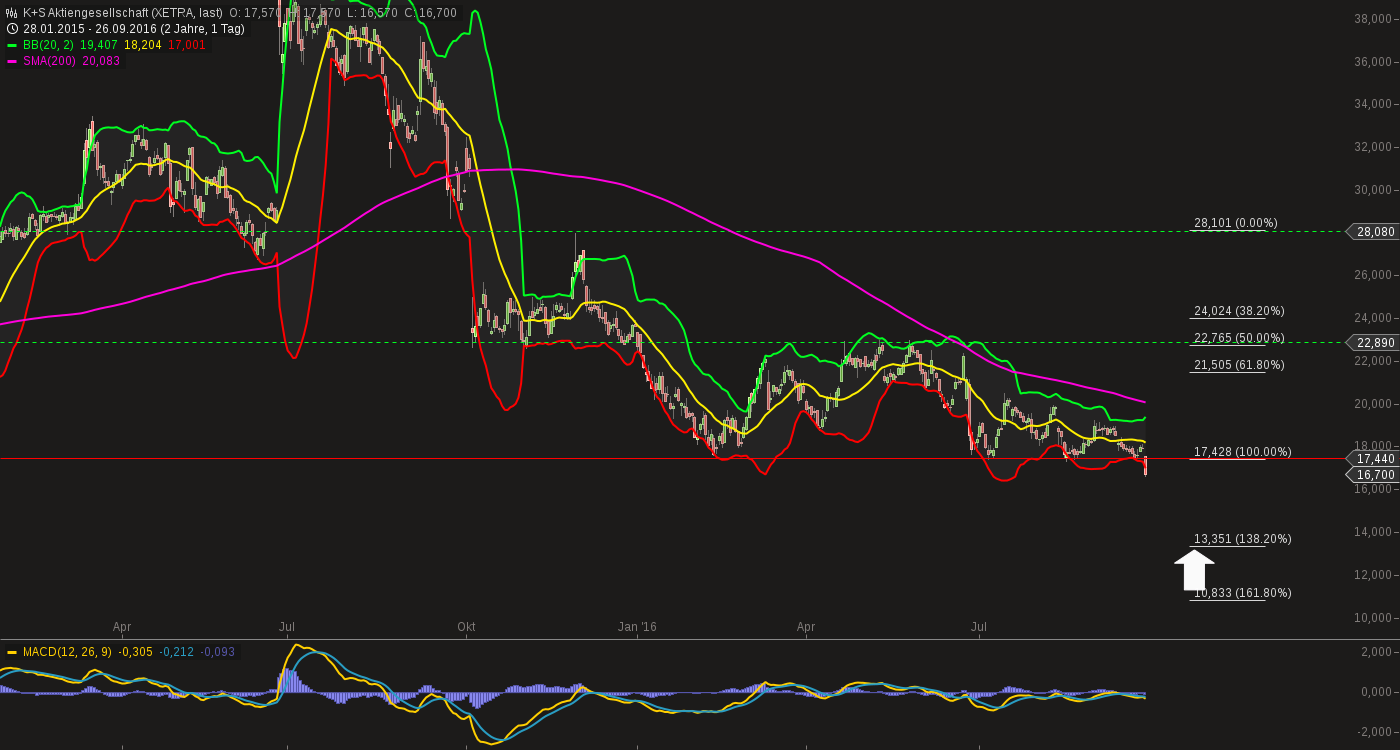Click the '34,000' price axis label

point(1375,104)
